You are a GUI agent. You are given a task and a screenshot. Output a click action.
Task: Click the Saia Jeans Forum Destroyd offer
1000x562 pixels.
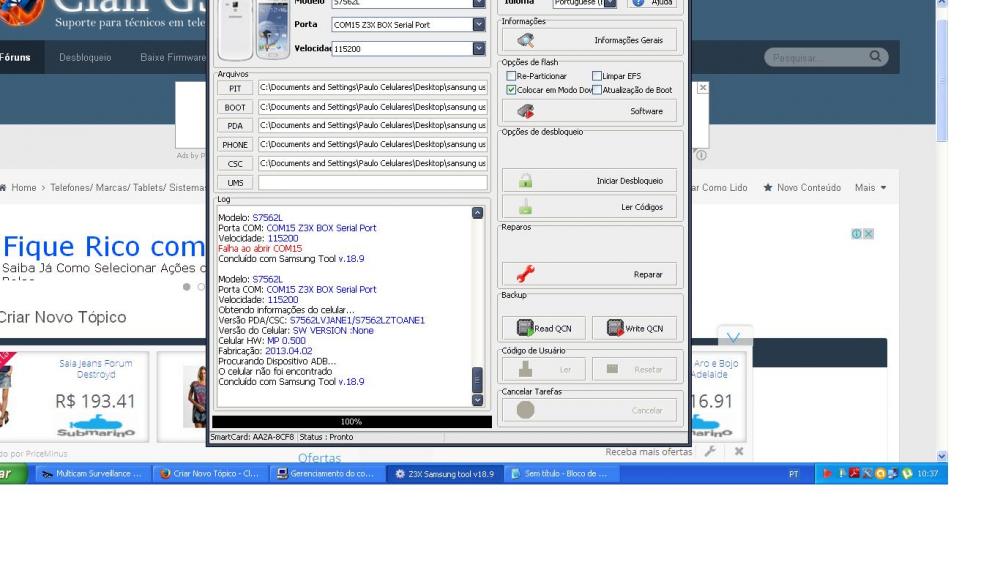point(96,369)
